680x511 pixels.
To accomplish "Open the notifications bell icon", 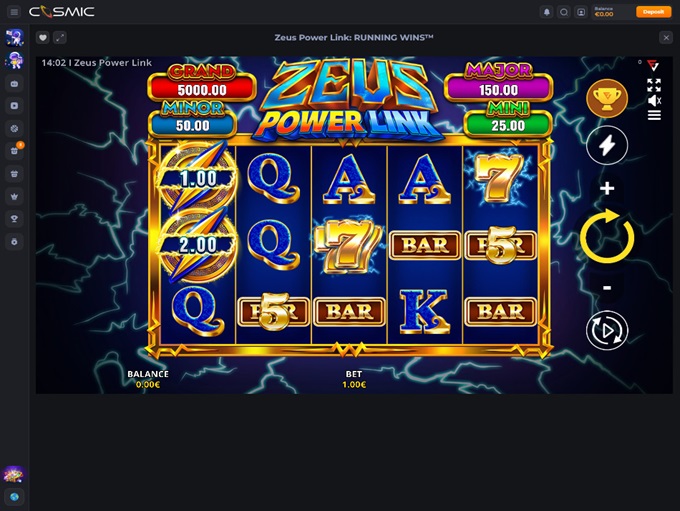I will (x=546, y=12).
